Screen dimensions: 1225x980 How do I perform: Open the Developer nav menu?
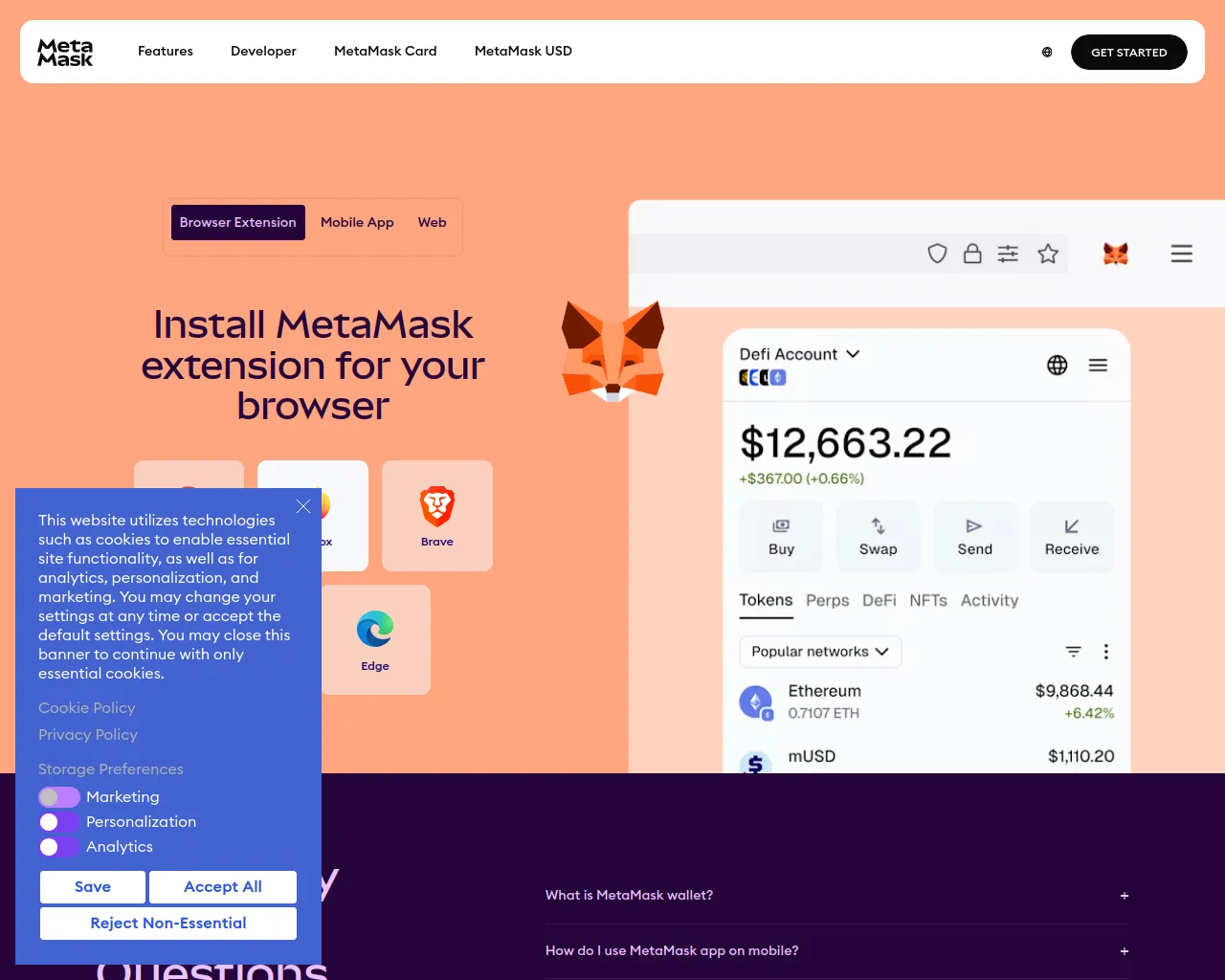tap(263, 52)
